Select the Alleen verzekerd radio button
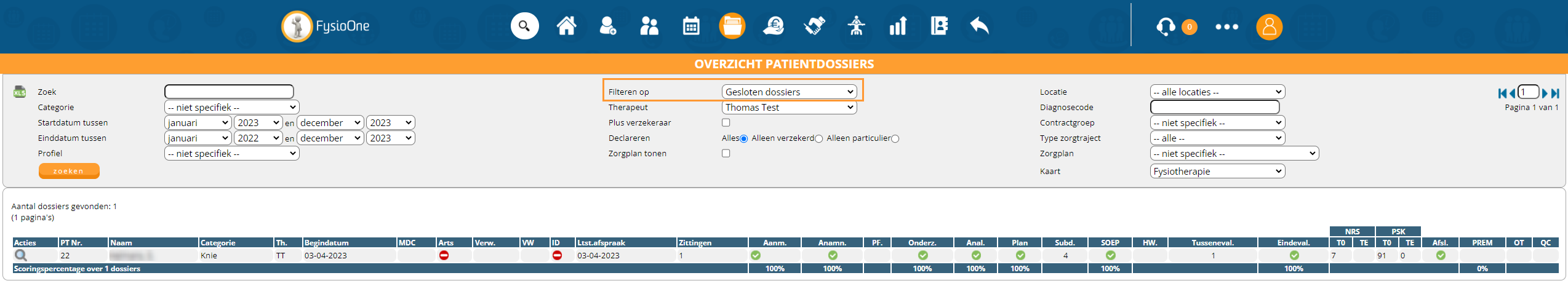1568x294 pixels. (818, 139)
